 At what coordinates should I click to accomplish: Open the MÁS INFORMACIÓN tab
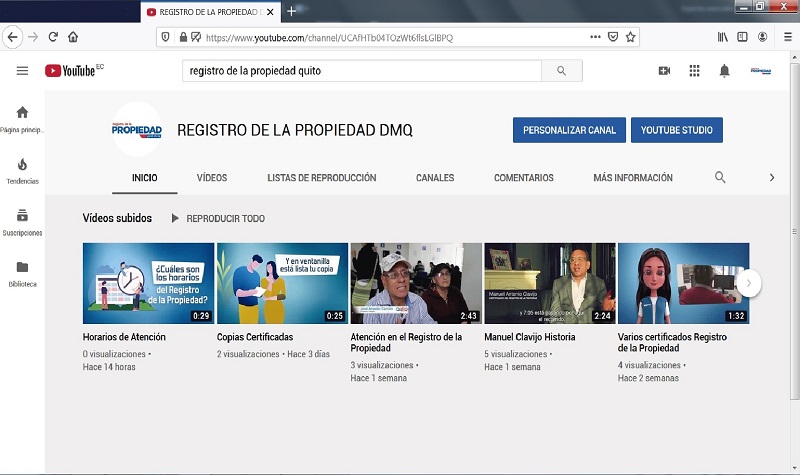tap(633, 178)
